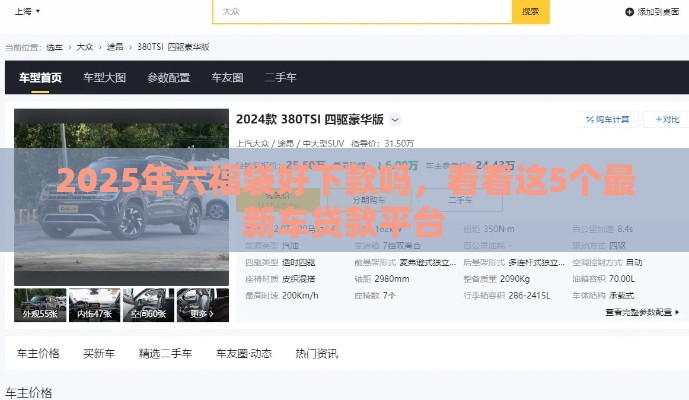Open the 空间60张 thumbnail
Screen dimensions: 689x400
click(149, 305)
